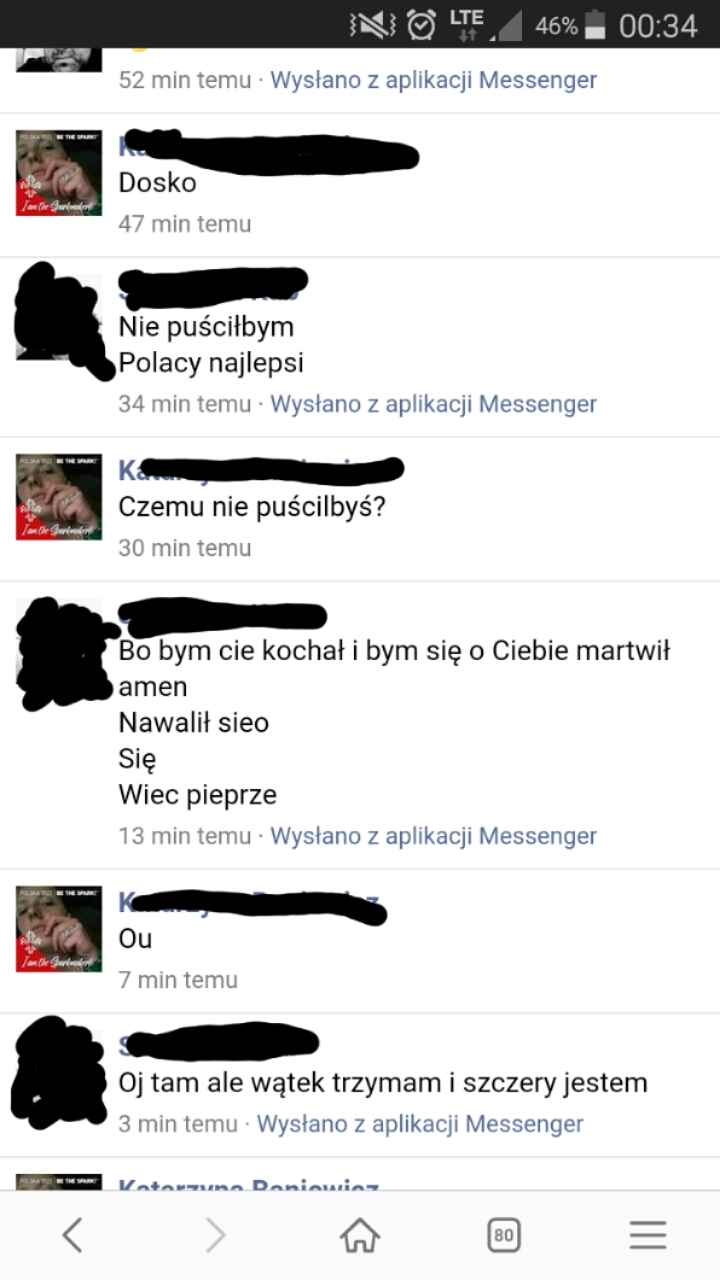This screenshot has height=1280, width=720.
Task: Tap the browser back arrow
Action: tap(72, 1236)
